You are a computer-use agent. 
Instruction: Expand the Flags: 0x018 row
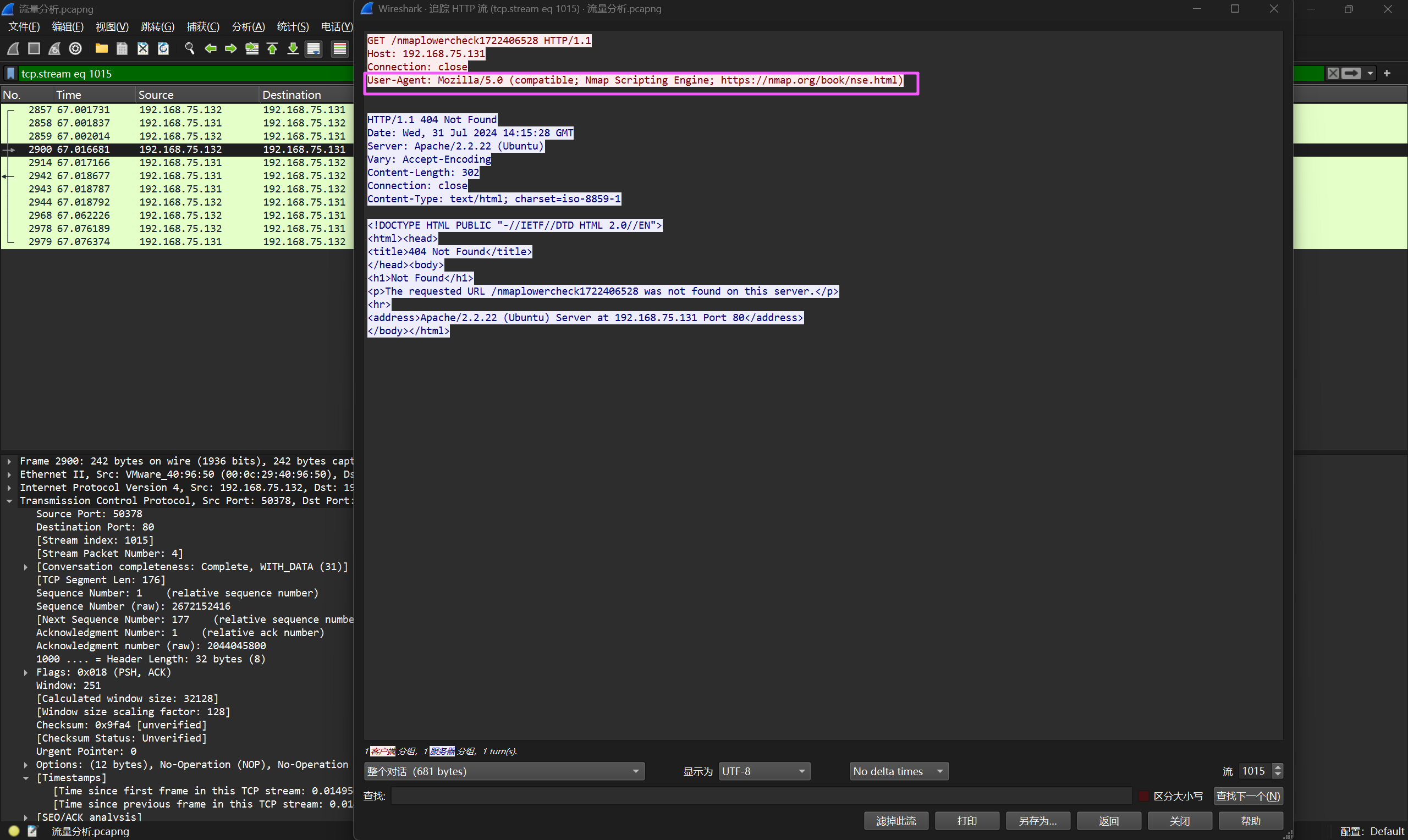[x=25, y=672]
